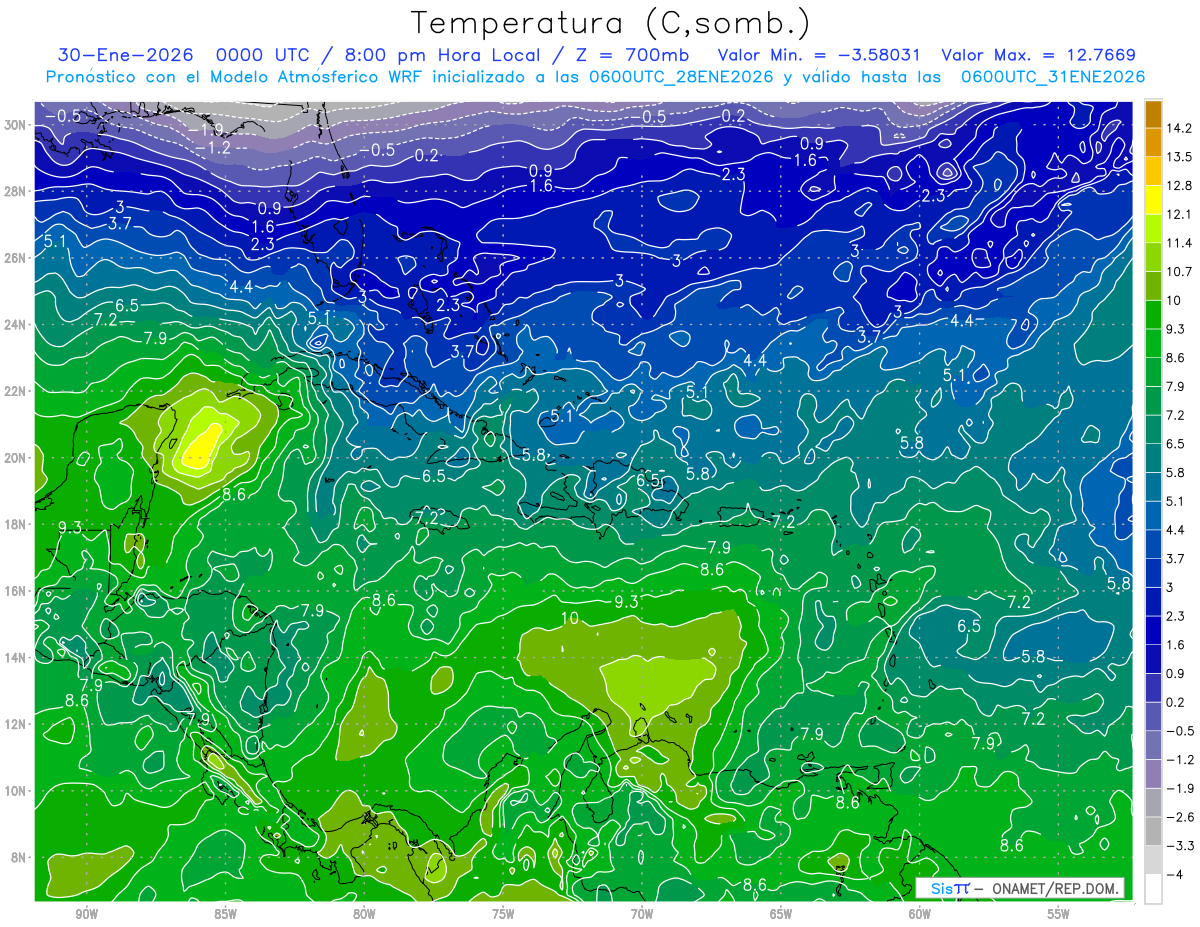Click the 22N latitude axis label
Viewport: 1200px width, 927px height.
tap(16, 391)
